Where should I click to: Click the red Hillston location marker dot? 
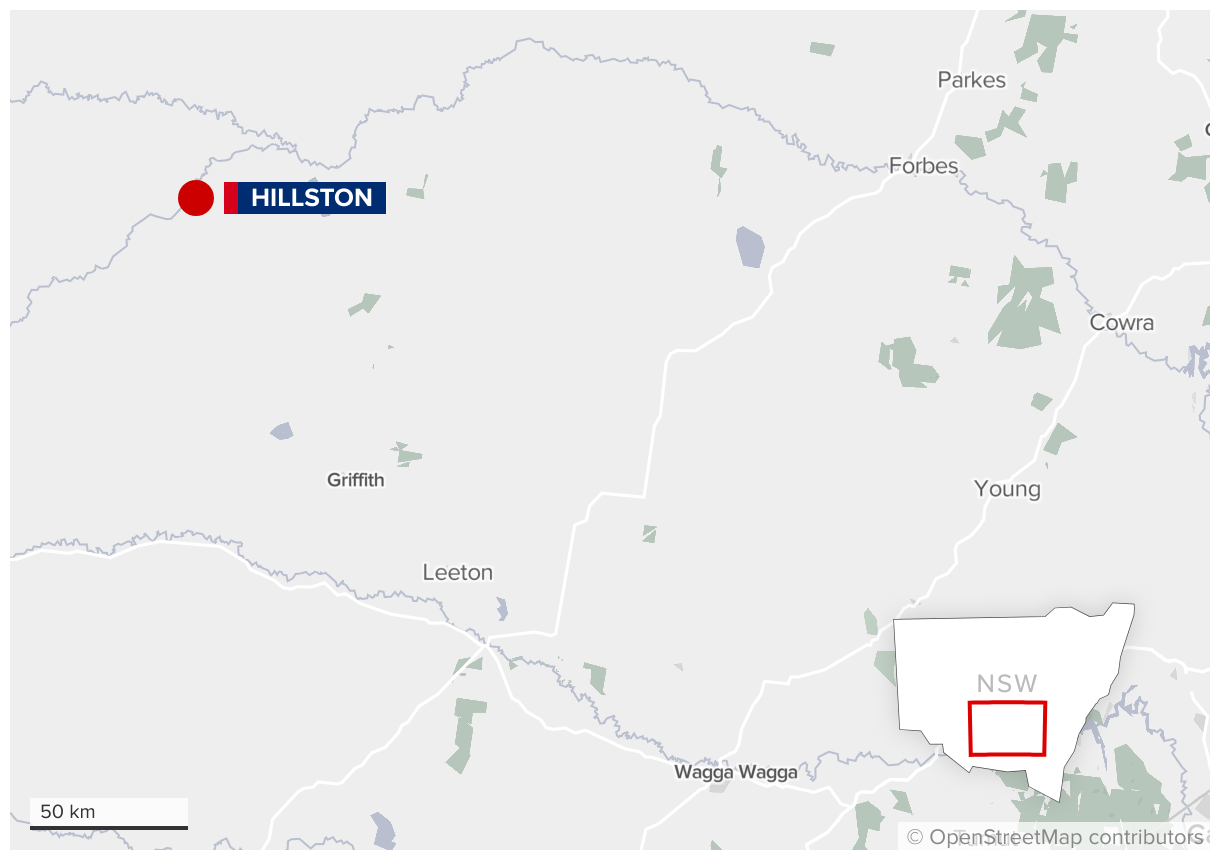[x=196, y=198]
